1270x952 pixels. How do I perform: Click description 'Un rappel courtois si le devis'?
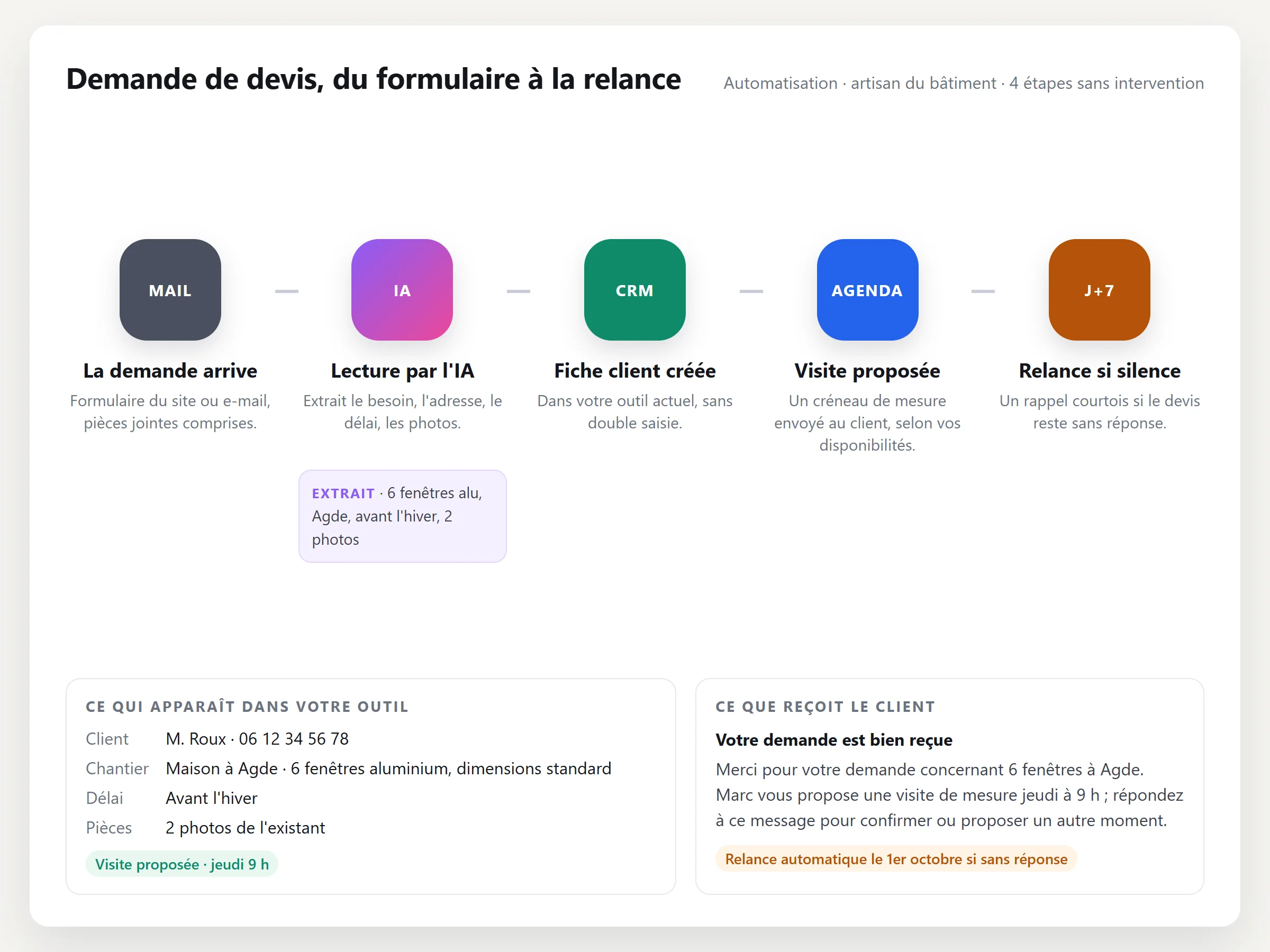tap(1100, 412)
